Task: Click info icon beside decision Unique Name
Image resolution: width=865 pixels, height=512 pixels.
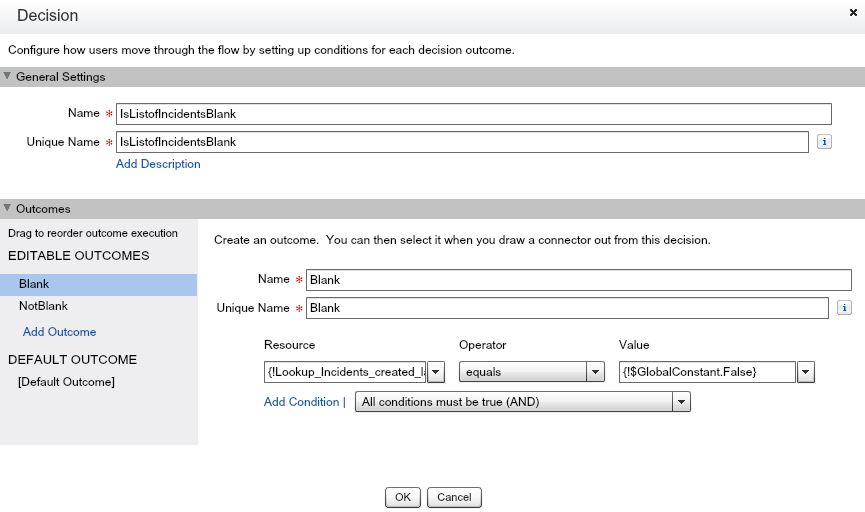Action: pos(825,142)
